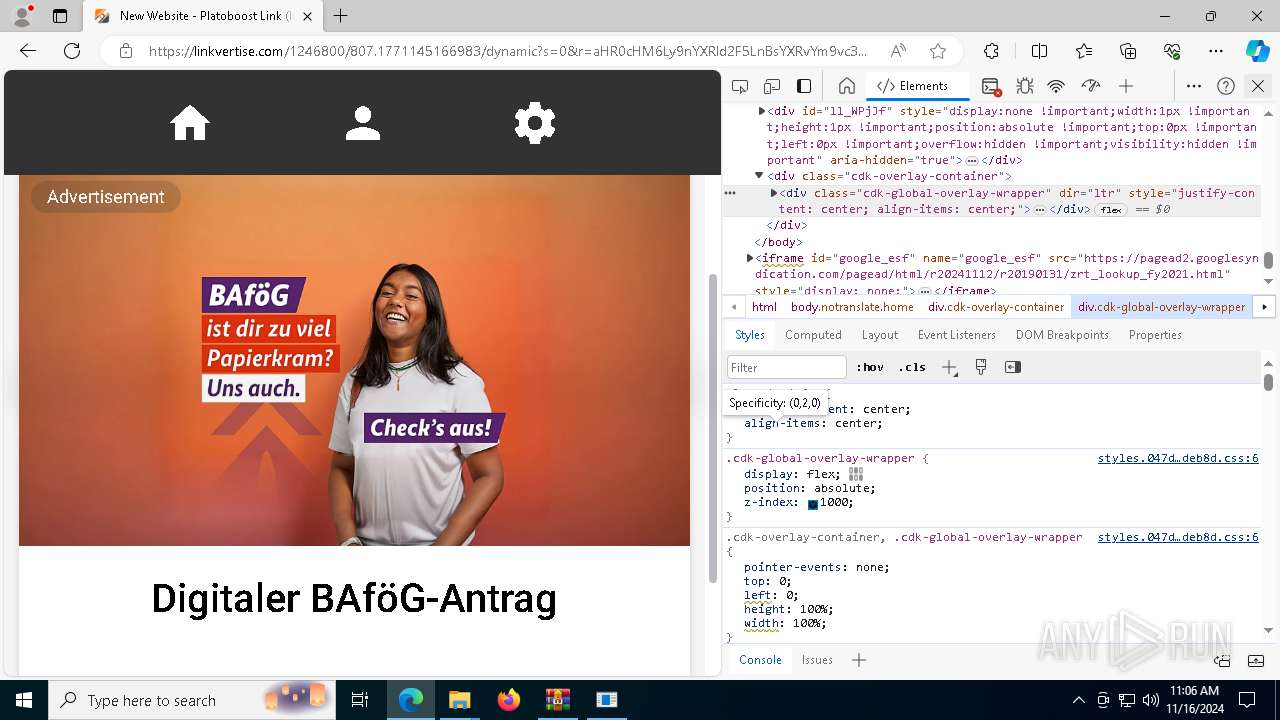
Task: Collapse the cdk-overlay-container div
Action: 759,176
